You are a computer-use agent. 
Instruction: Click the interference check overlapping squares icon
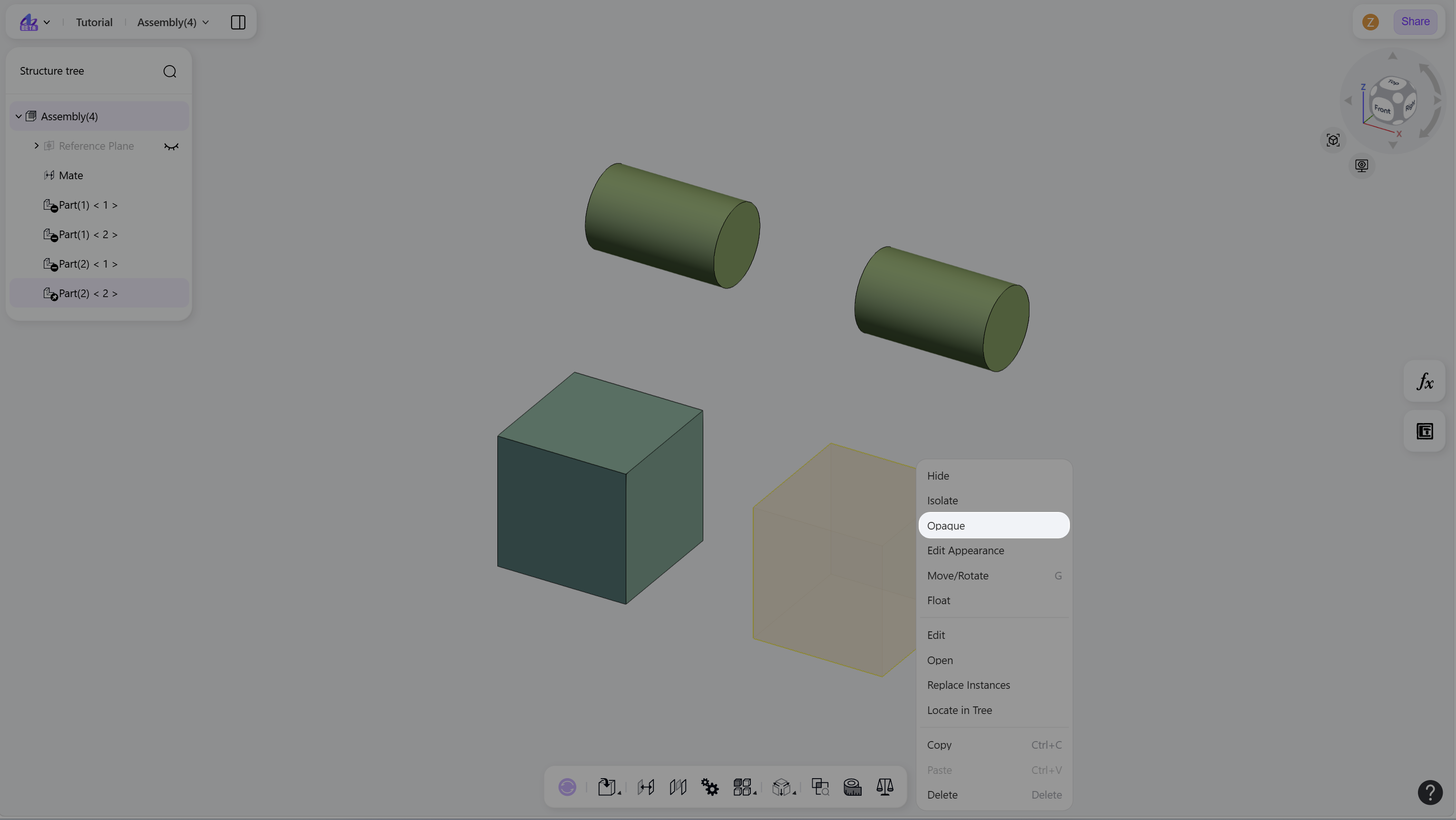point(820,787)
